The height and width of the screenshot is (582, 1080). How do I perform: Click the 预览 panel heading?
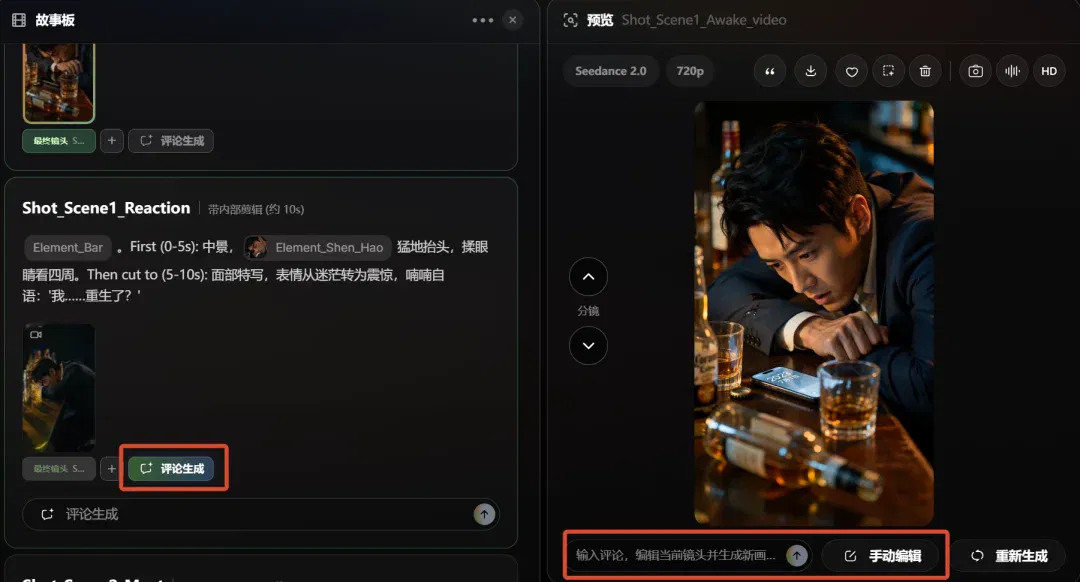coord(599,20)
